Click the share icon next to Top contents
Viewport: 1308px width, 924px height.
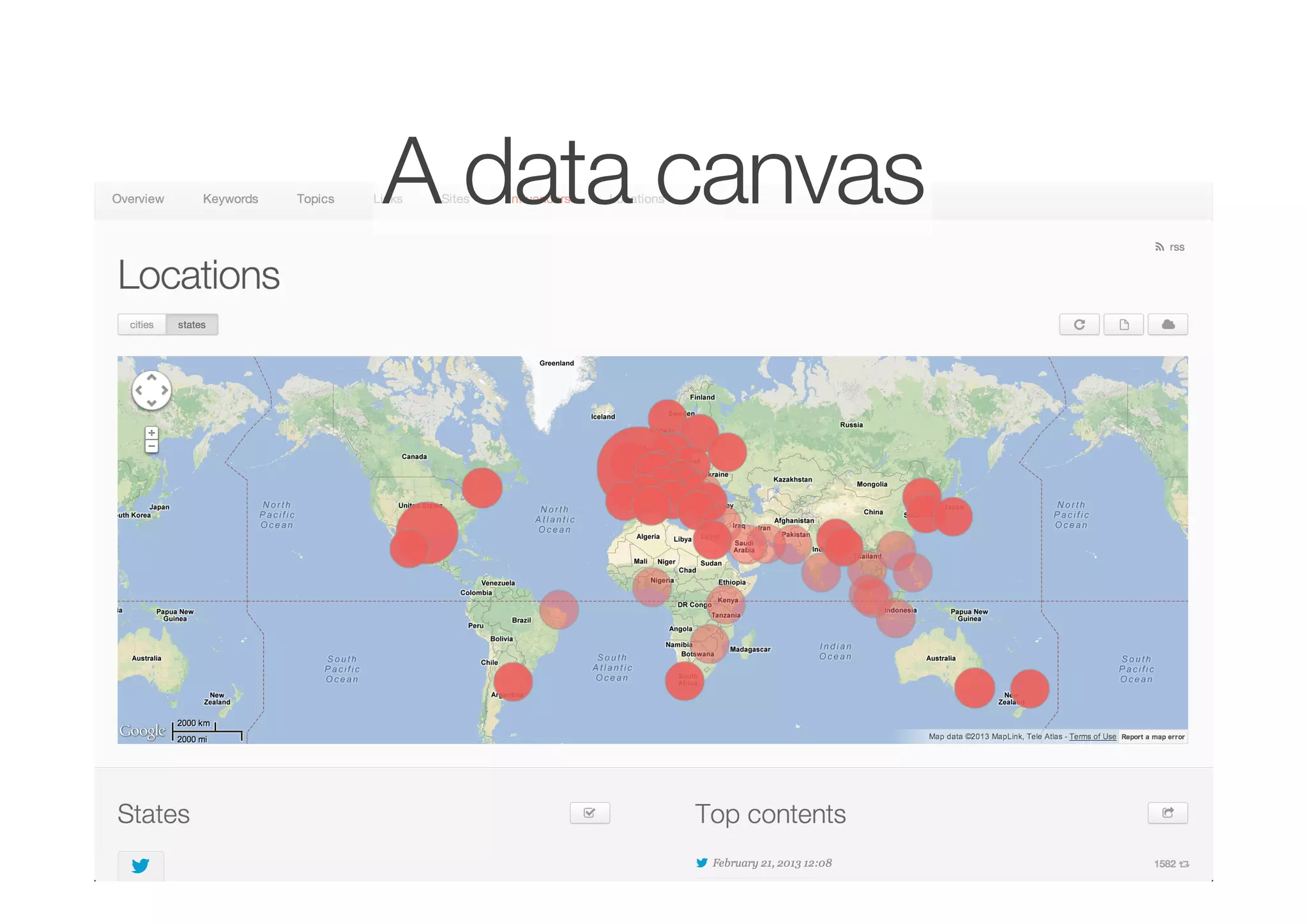[x=1167, y=813]
